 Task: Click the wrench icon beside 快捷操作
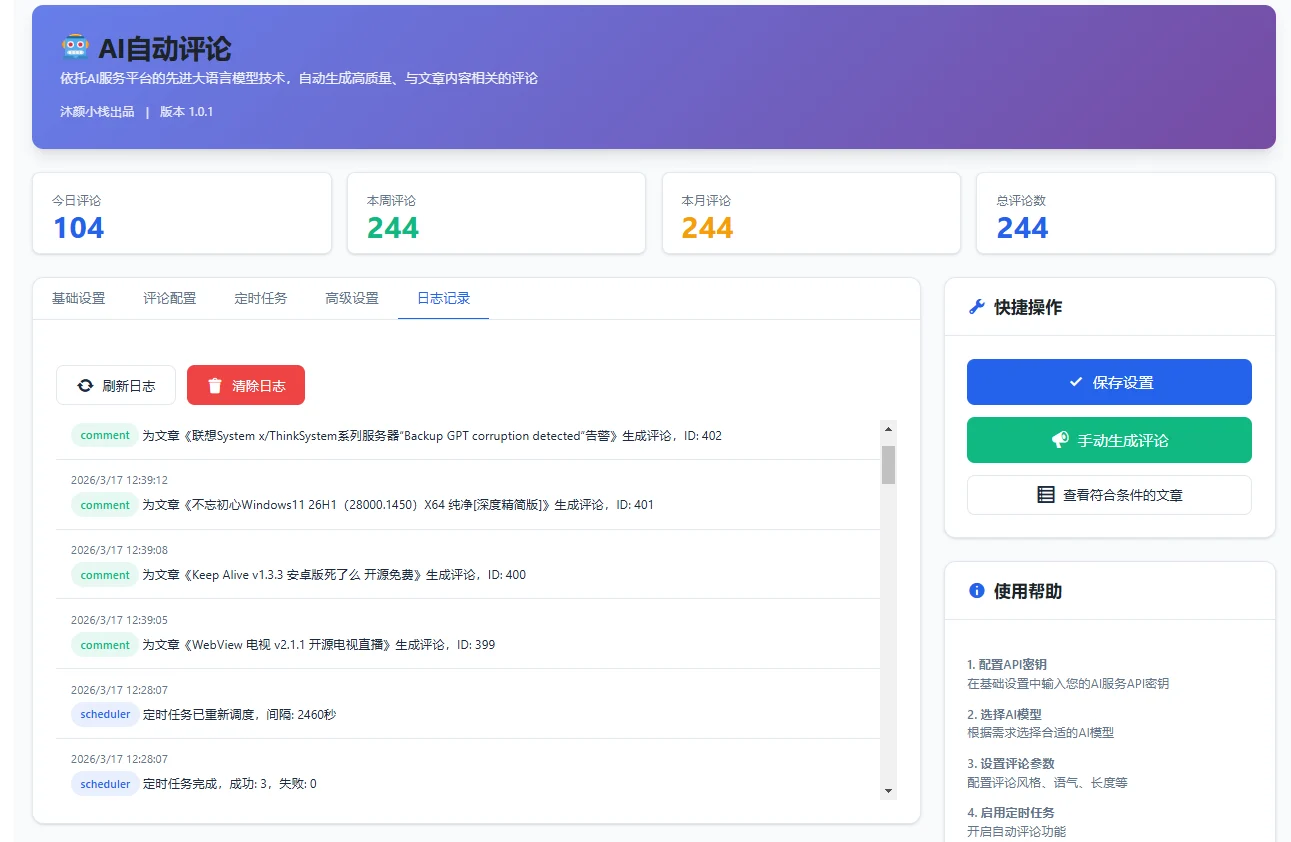(x=975, y=307)
